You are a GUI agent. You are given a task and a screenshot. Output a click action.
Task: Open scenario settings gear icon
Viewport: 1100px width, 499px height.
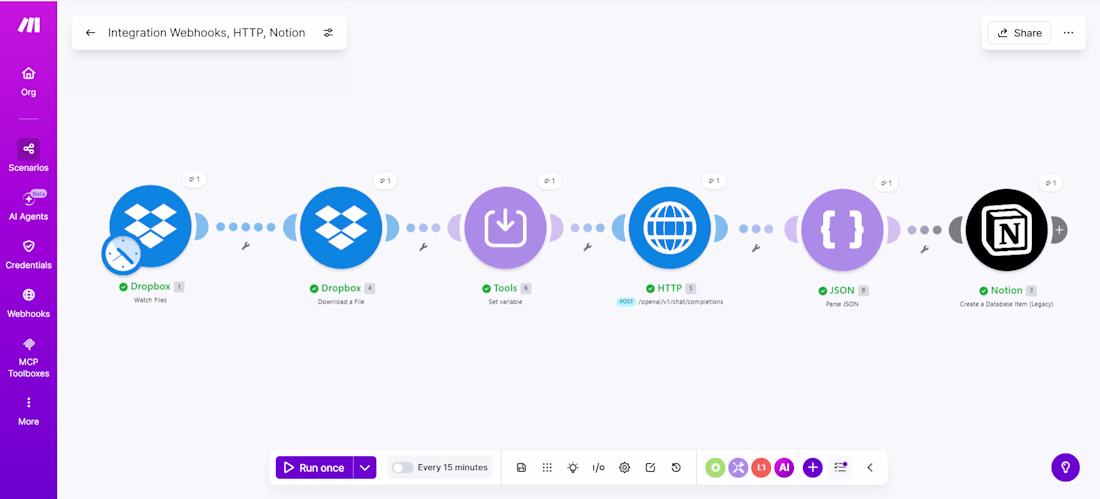click(x=624, y=467)
